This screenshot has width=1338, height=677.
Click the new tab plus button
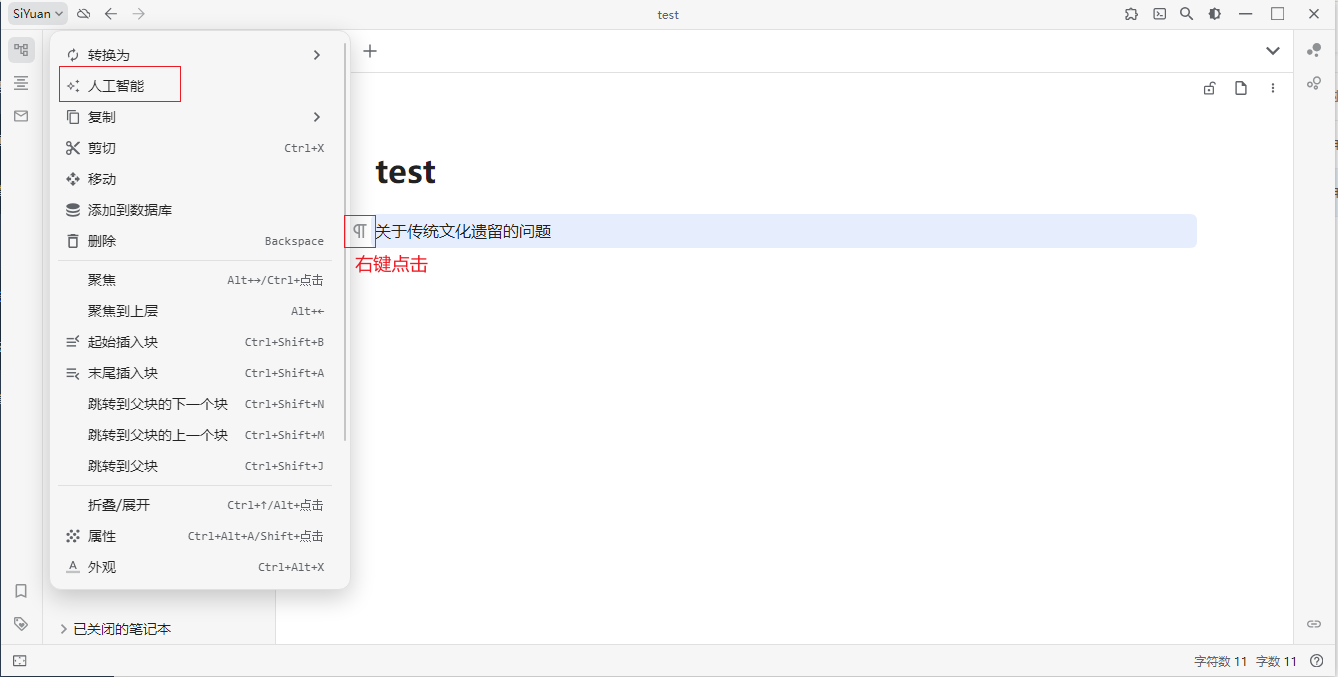370,51
